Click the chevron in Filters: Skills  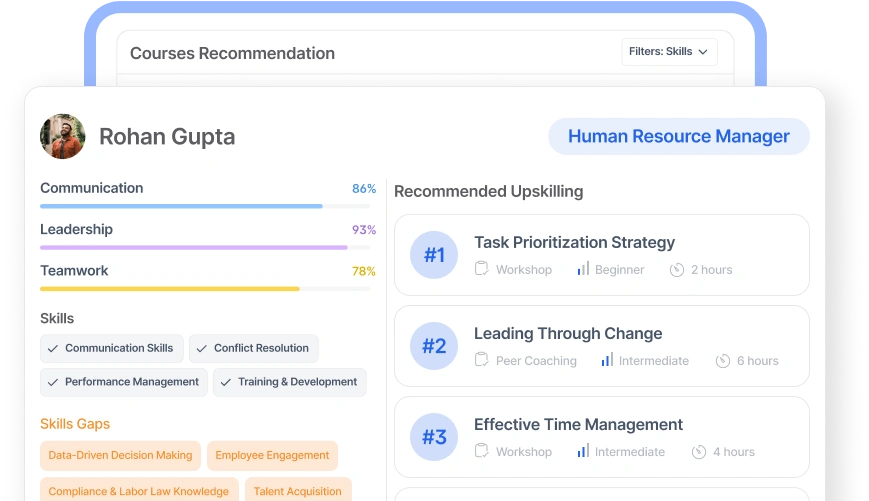[703, 52]
